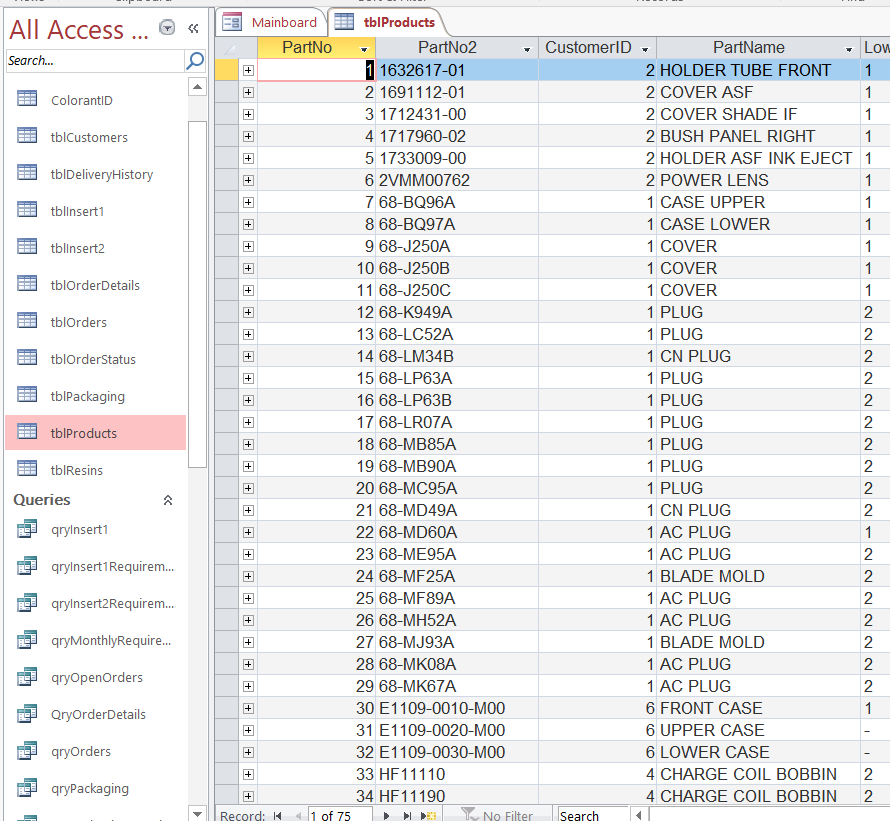Select the qryPackaging query icon
Screen dimensions: 890x821
pos(27,788)
